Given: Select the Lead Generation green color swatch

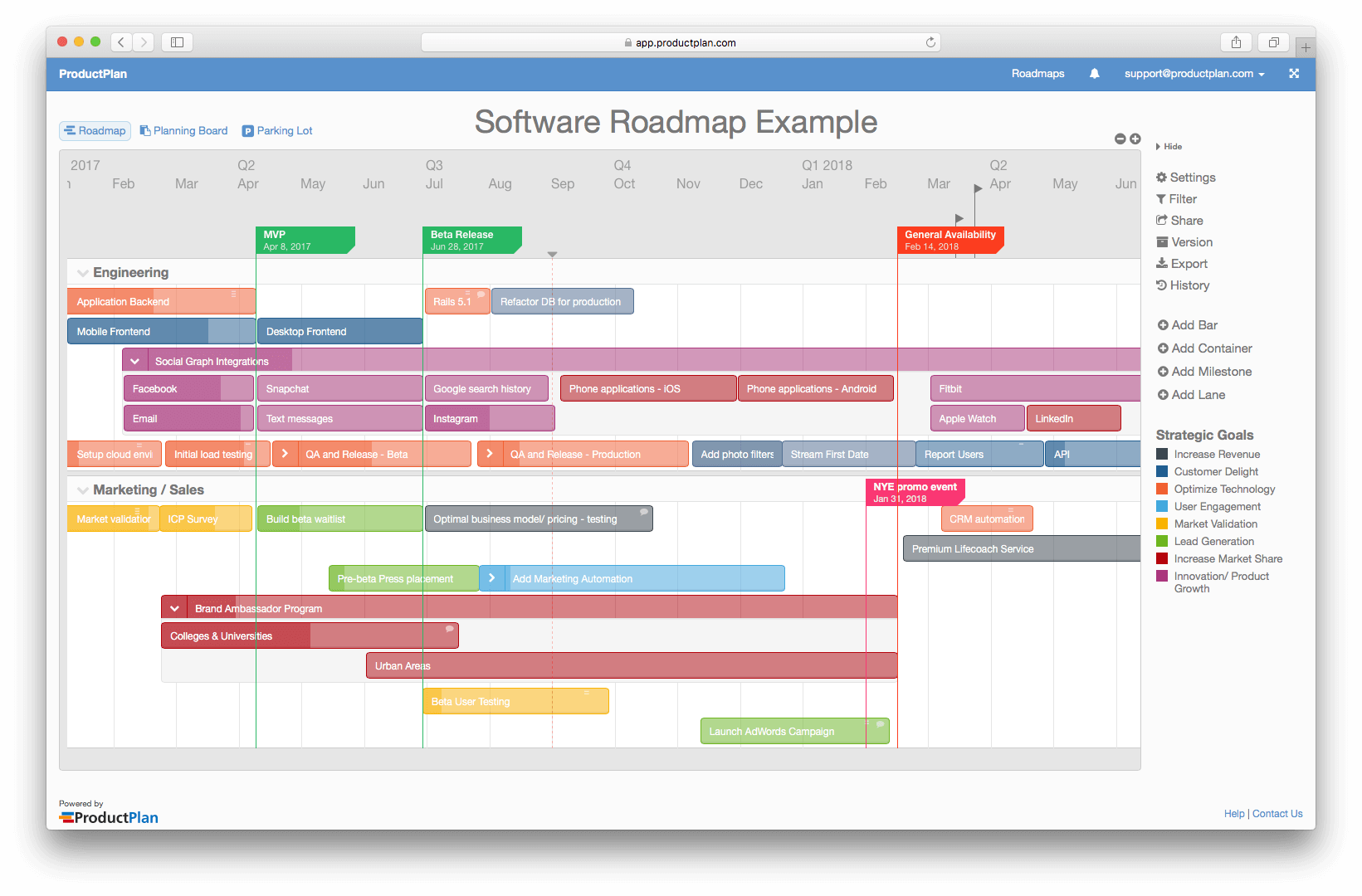Looking at the screenshot, I should pyautogui.click(x=1162, y=541).
